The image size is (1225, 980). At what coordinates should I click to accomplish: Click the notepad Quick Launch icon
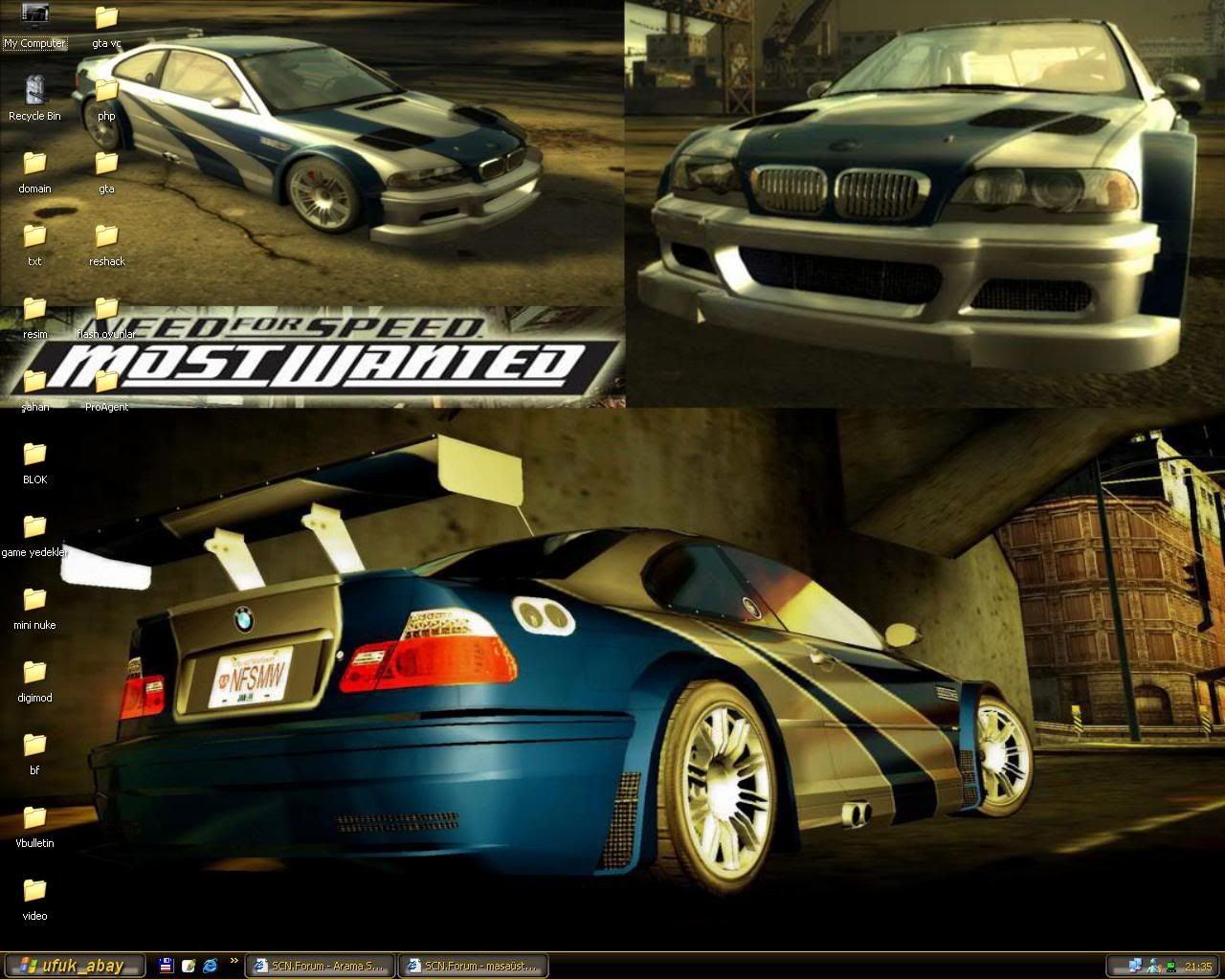point(189,966)
